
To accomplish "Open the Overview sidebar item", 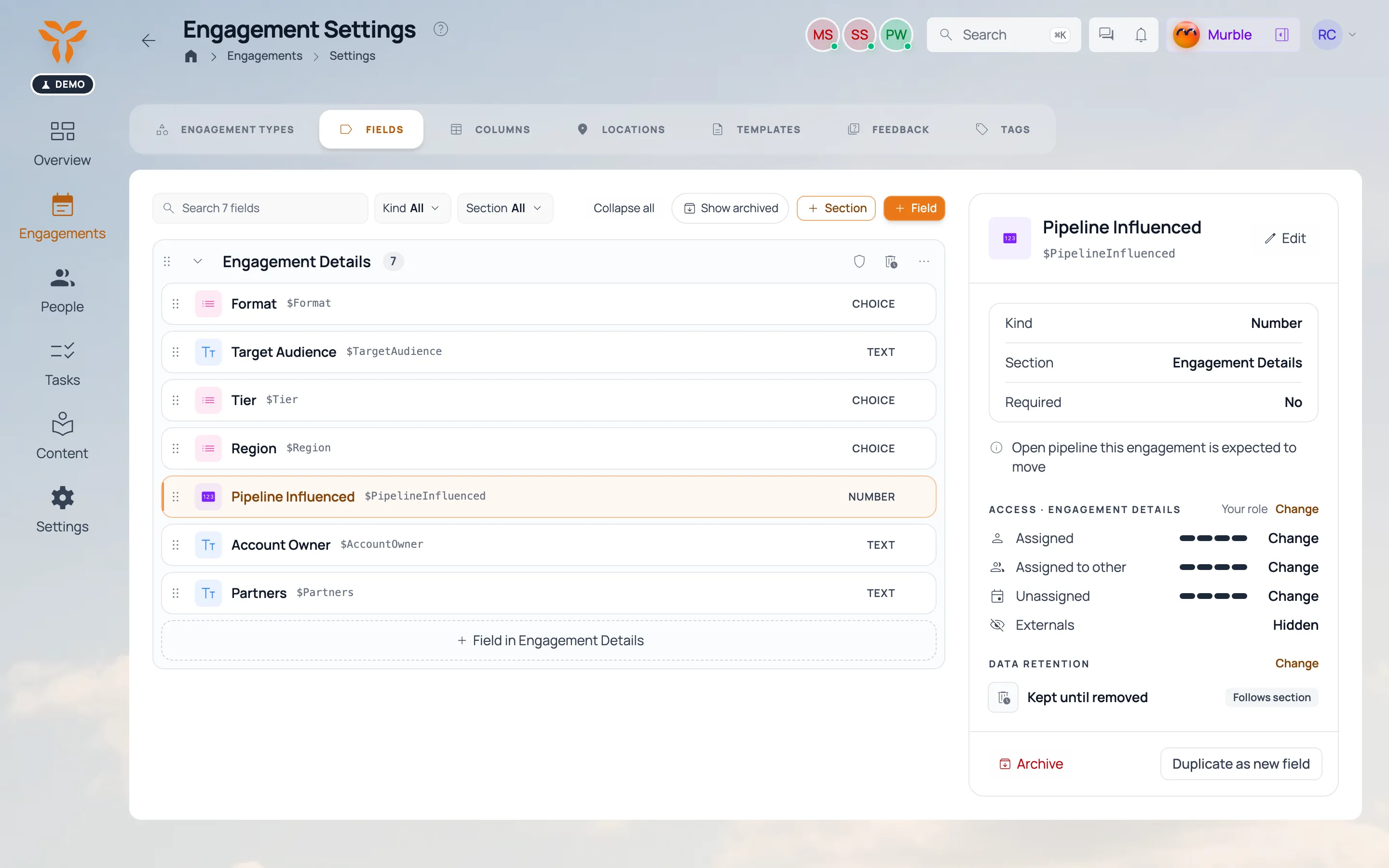I will [x=62, y=144].
